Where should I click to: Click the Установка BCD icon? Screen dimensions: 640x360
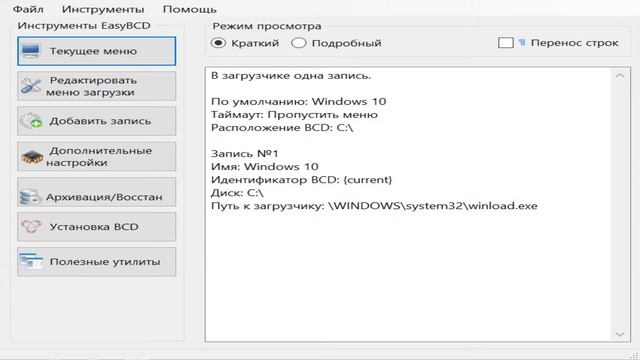pos(31,227)
